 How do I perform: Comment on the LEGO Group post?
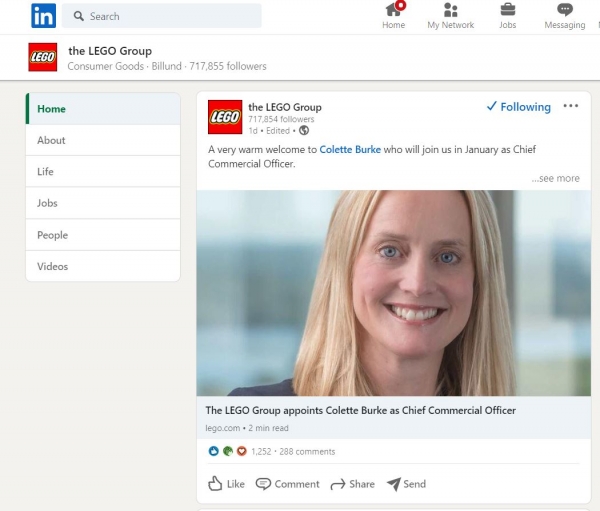click(287, 484)
